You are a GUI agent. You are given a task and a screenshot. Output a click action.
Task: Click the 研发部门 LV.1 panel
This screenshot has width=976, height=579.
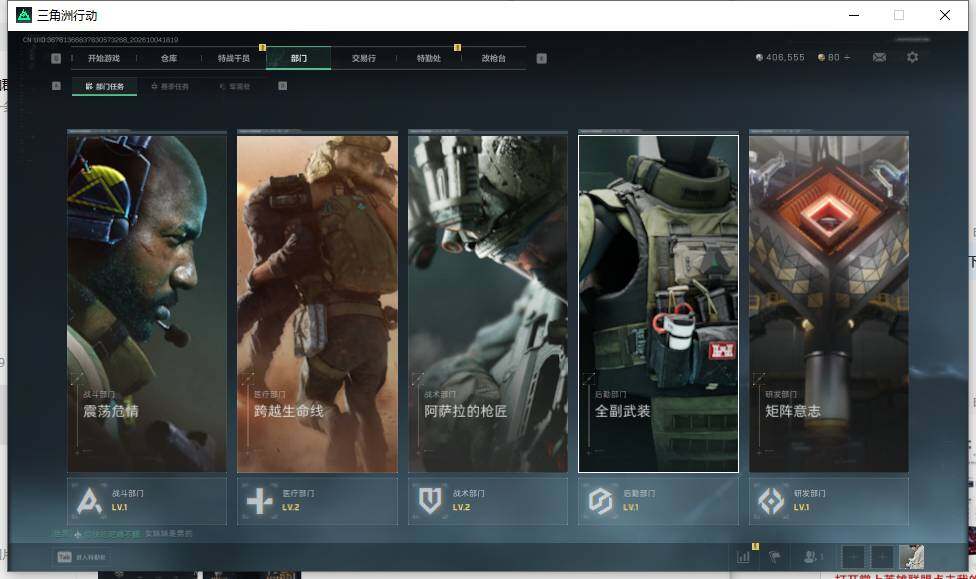[x=829, y=501]
